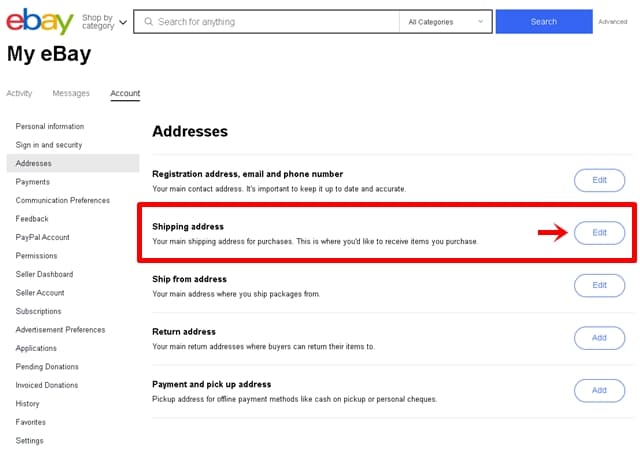The image size is (640, 450).
Task: Open the Advanced search link
Action: [613, 21]
